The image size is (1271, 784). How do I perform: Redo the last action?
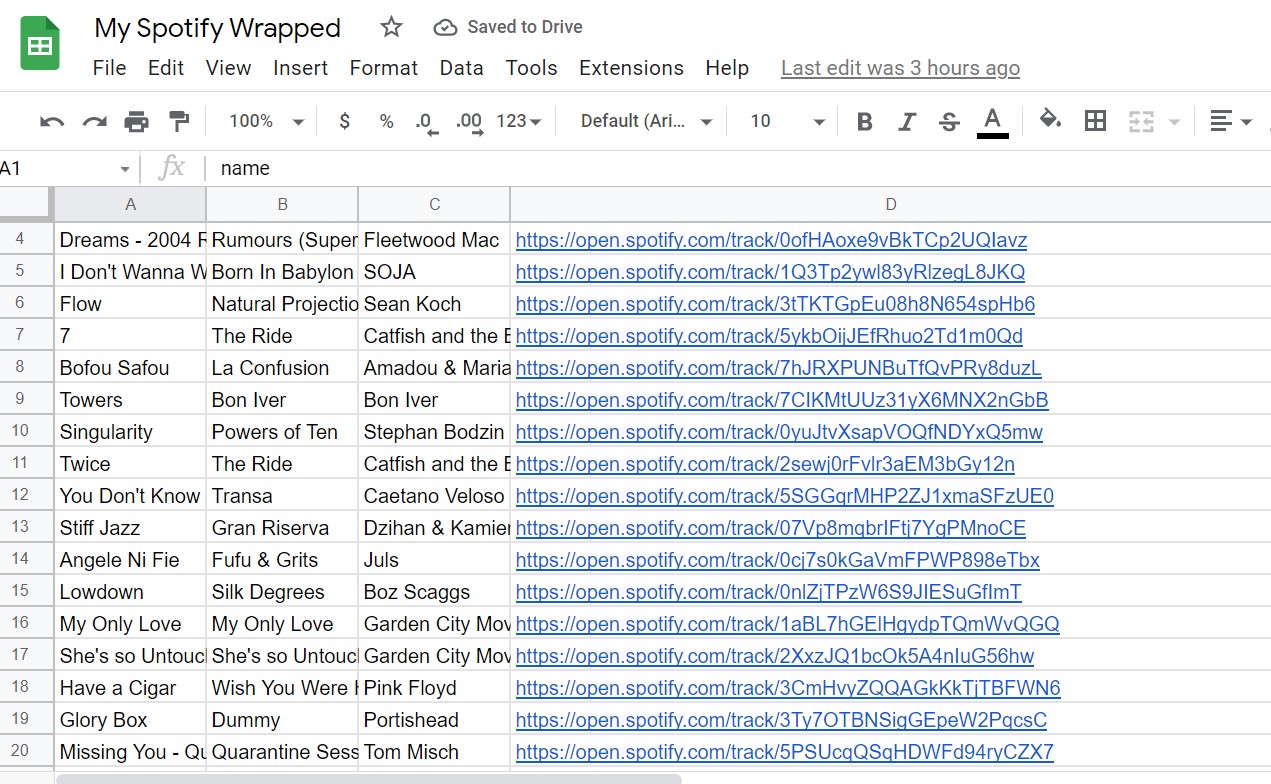(94, 122)
